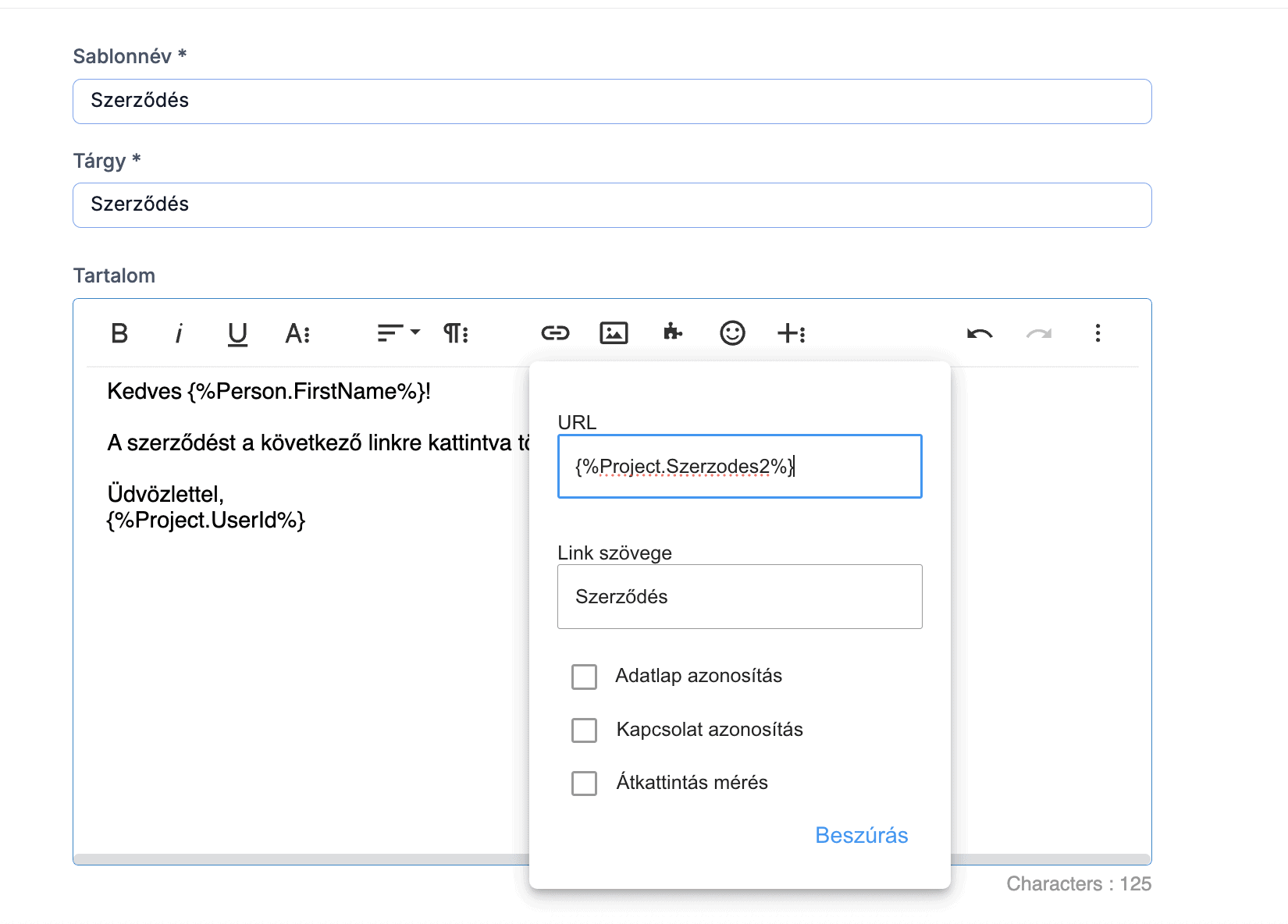Toggle bold formatting in the editor

coord(119,333)
